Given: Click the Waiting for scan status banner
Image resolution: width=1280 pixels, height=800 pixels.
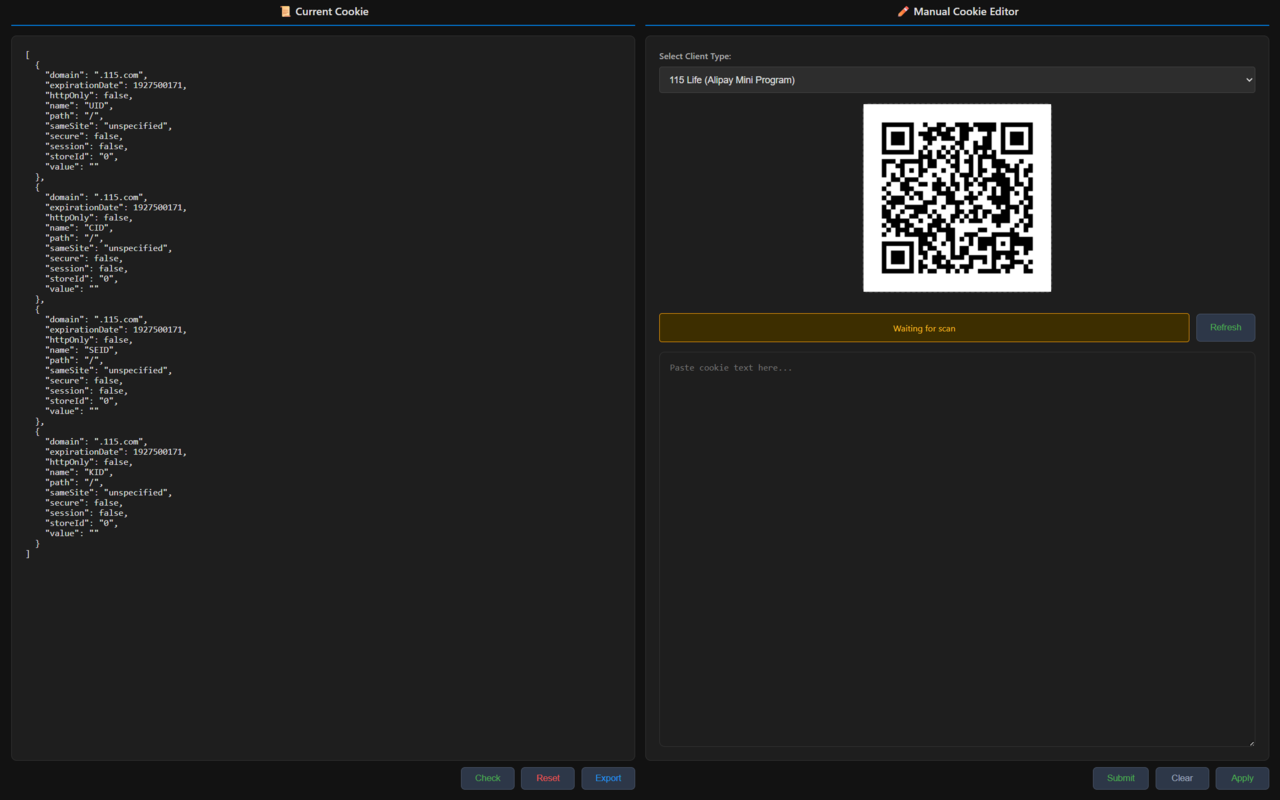Looking at the screenshot, I should click(923, 327).
